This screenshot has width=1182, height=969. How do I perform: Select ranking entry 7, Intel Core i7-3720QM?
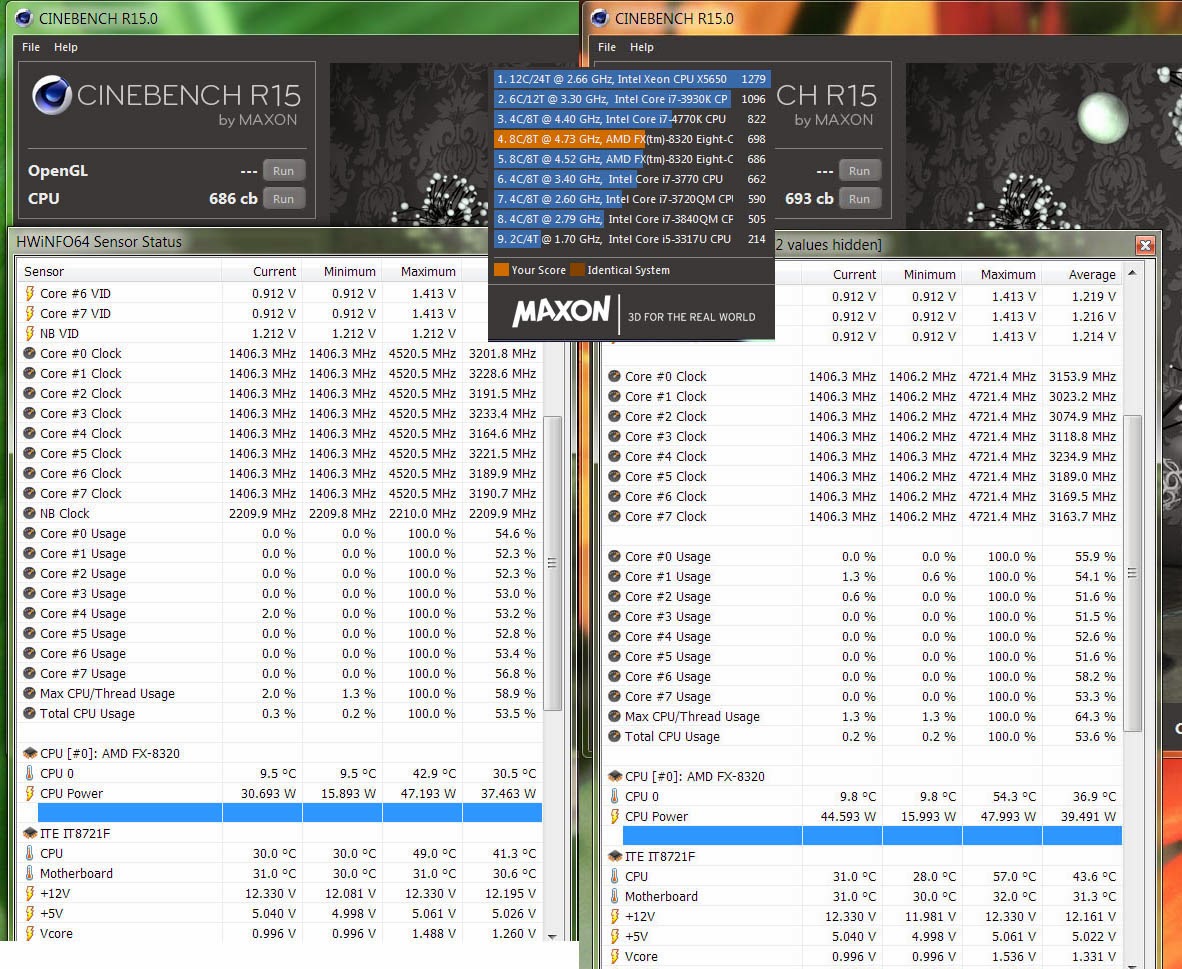coord(632,199)
